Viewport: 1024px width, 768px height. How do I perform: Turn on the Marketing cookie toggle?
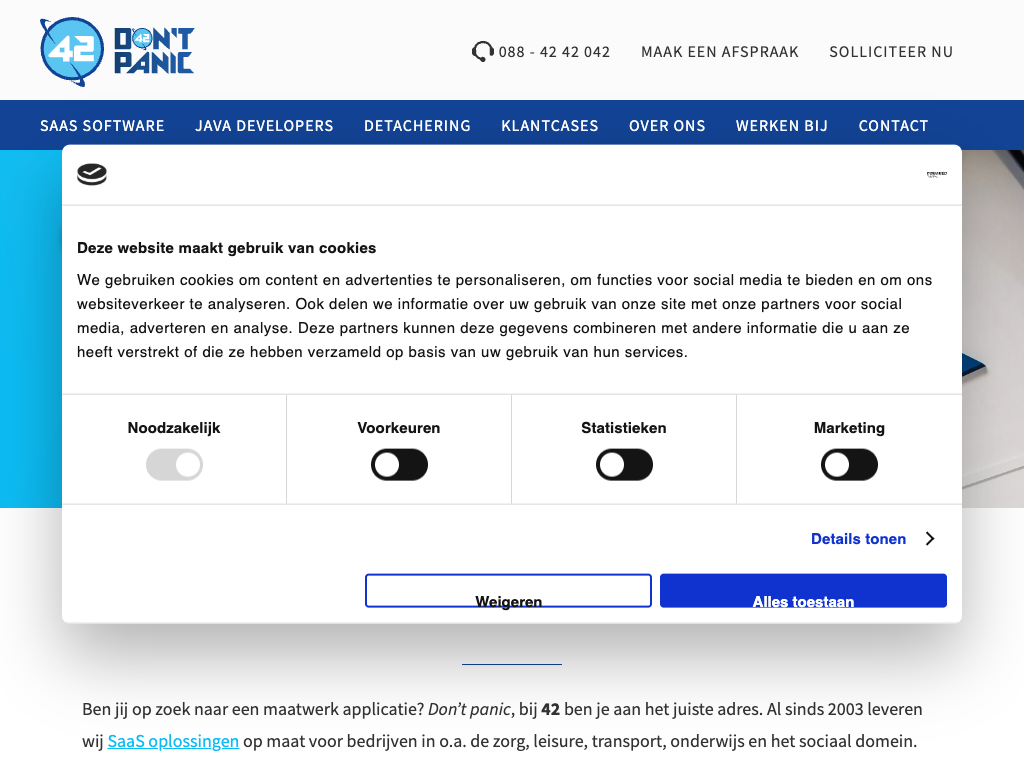(x=849, y=465)
